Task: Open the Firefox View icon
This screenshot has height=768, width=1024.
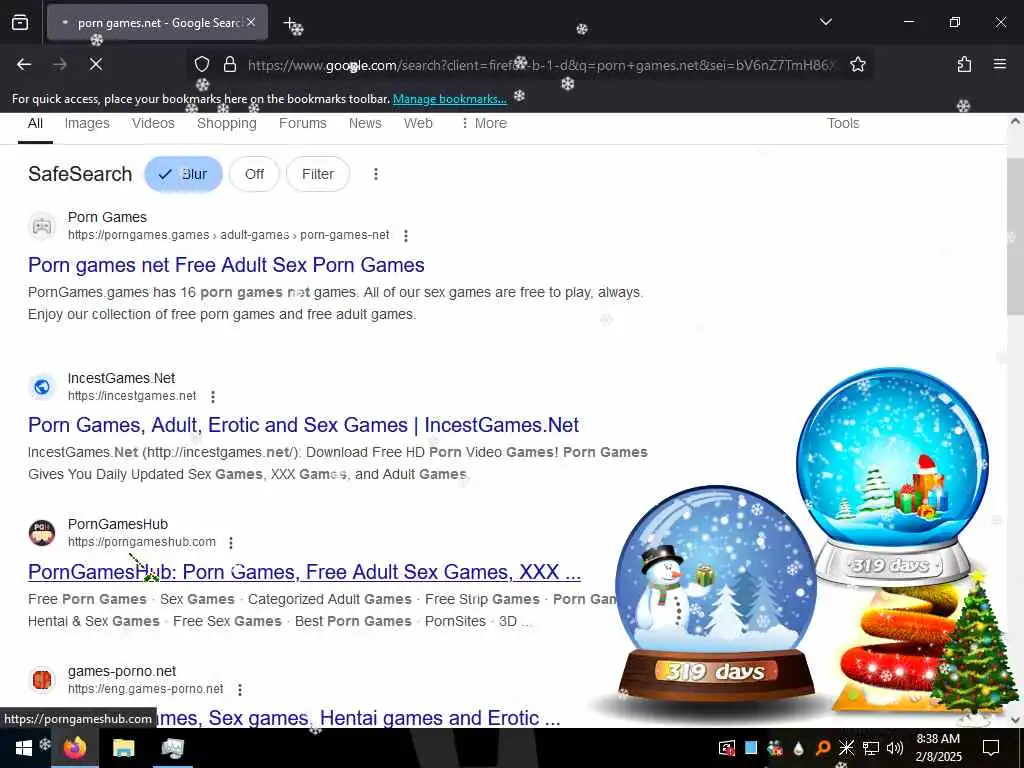Action: (x=20, y=23)
